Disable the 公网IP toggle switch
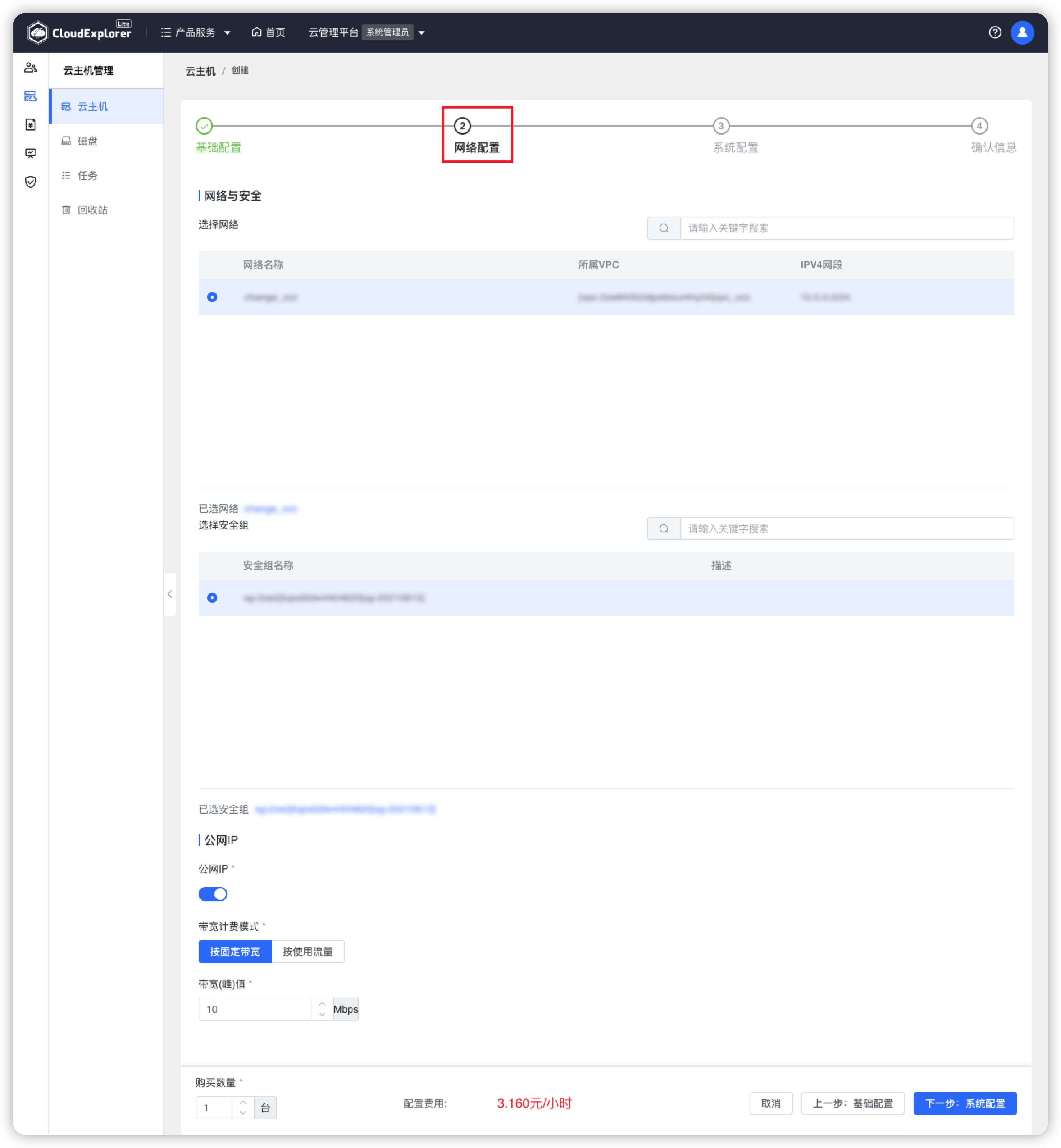Screen dimensions: 1061x1148 click(x=213, y=894)
